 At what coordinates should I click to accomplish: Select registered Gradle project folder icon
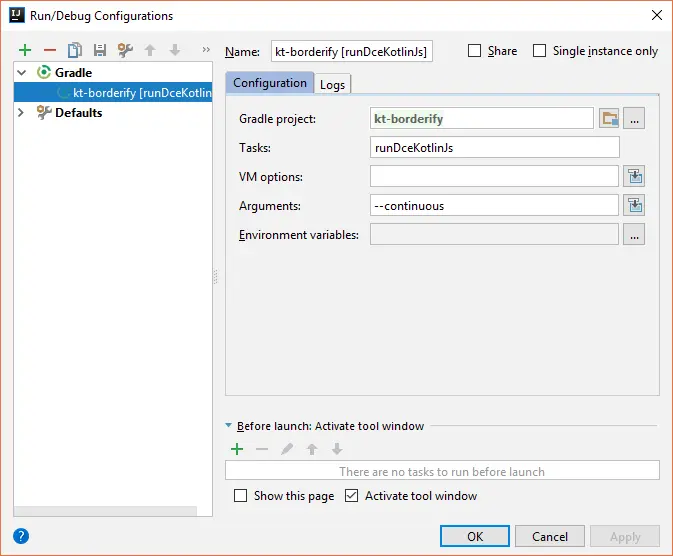[x=609, y=118]
